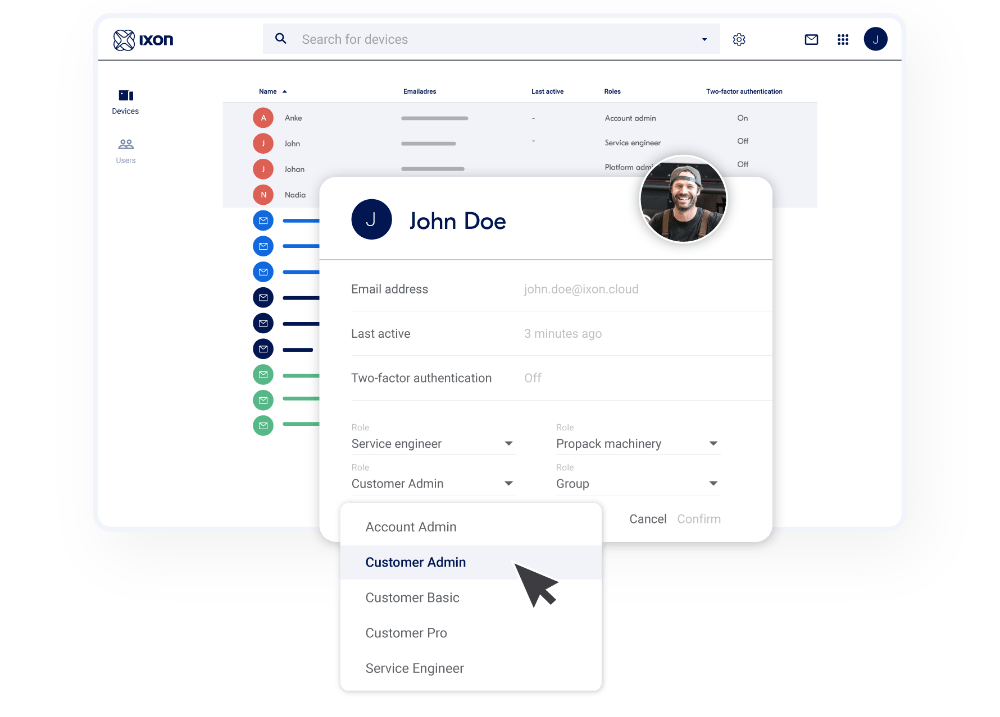The height and width of the screenshot is (717, 1000).
Task: Expand the search bar dropdown arrow
Action: click(x=704, y=40)
